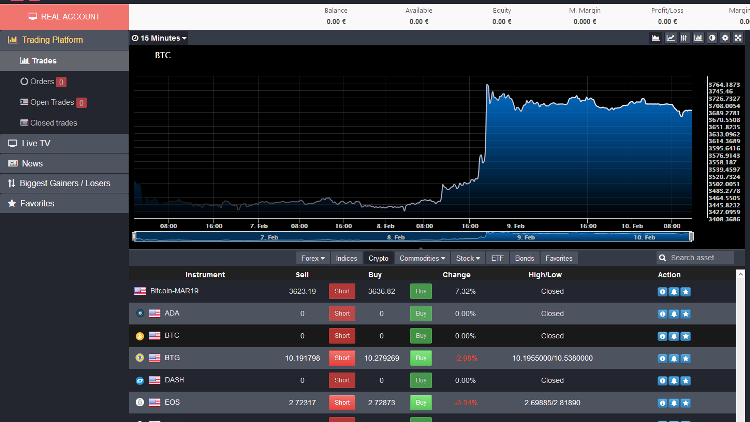
Task: Open Favorites in sidebar
Action: click(x=64, y=203)
